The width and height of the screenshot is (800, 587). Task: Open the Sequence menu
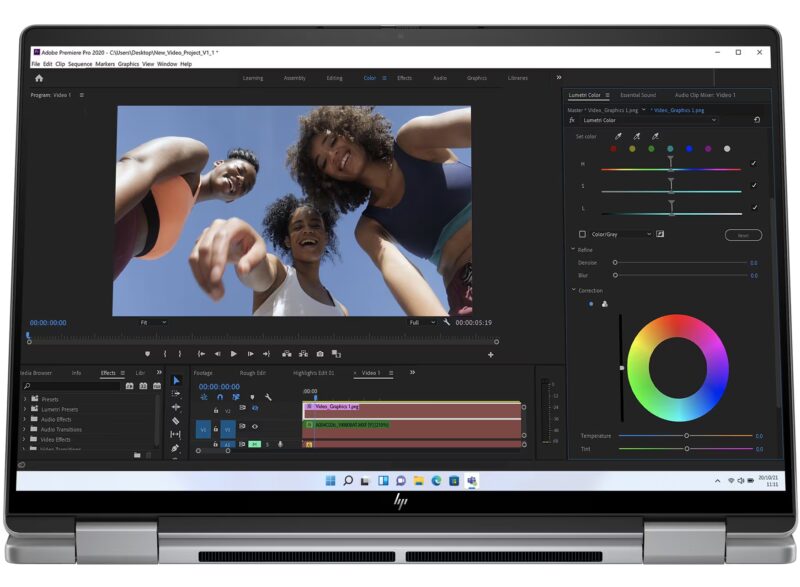tap(80, 64)
